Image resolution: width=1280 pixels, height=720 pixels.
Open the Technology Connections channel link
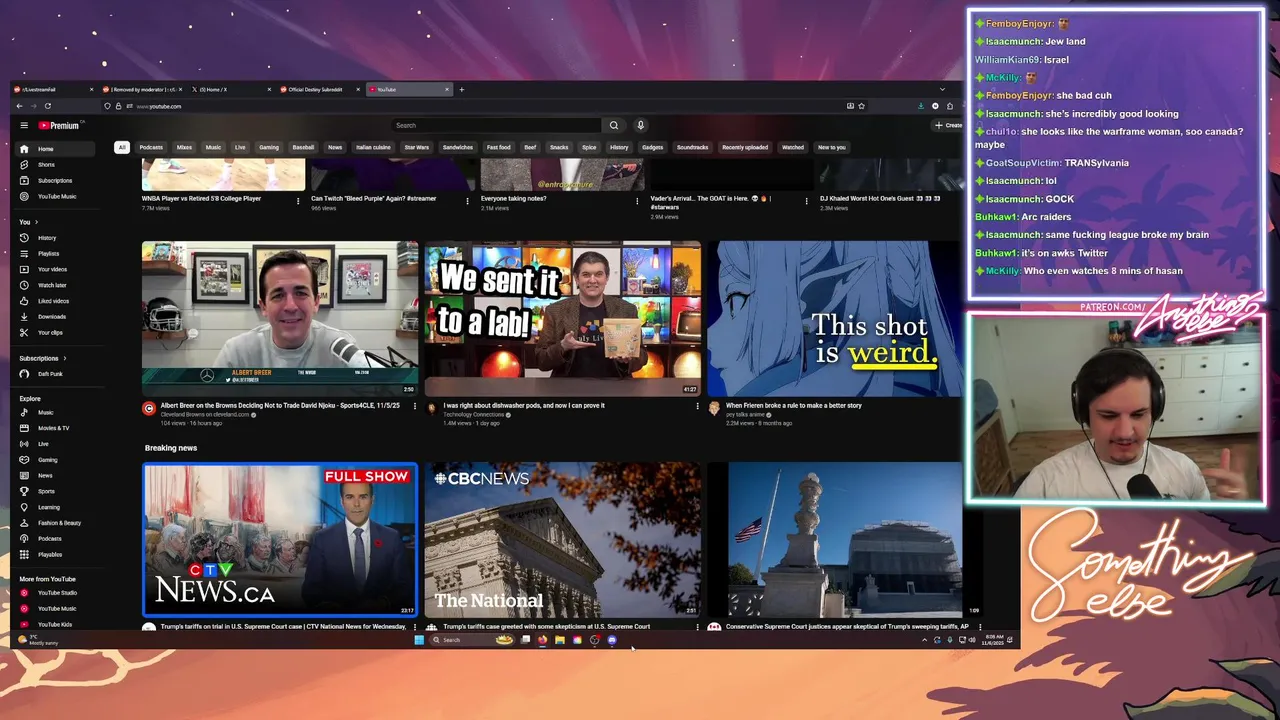[x=475, y=414]
